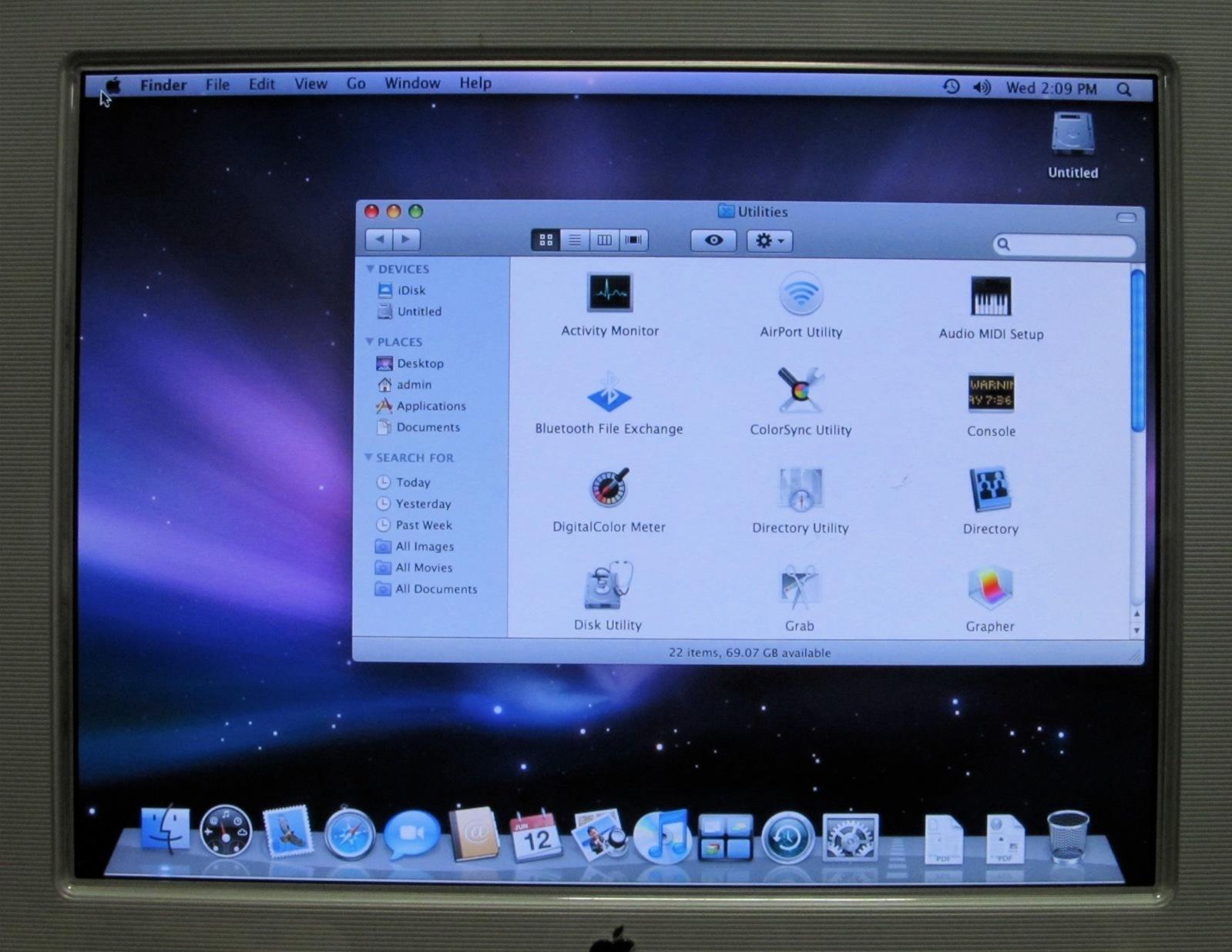Launch Mail from the Dock

(287, 832)
